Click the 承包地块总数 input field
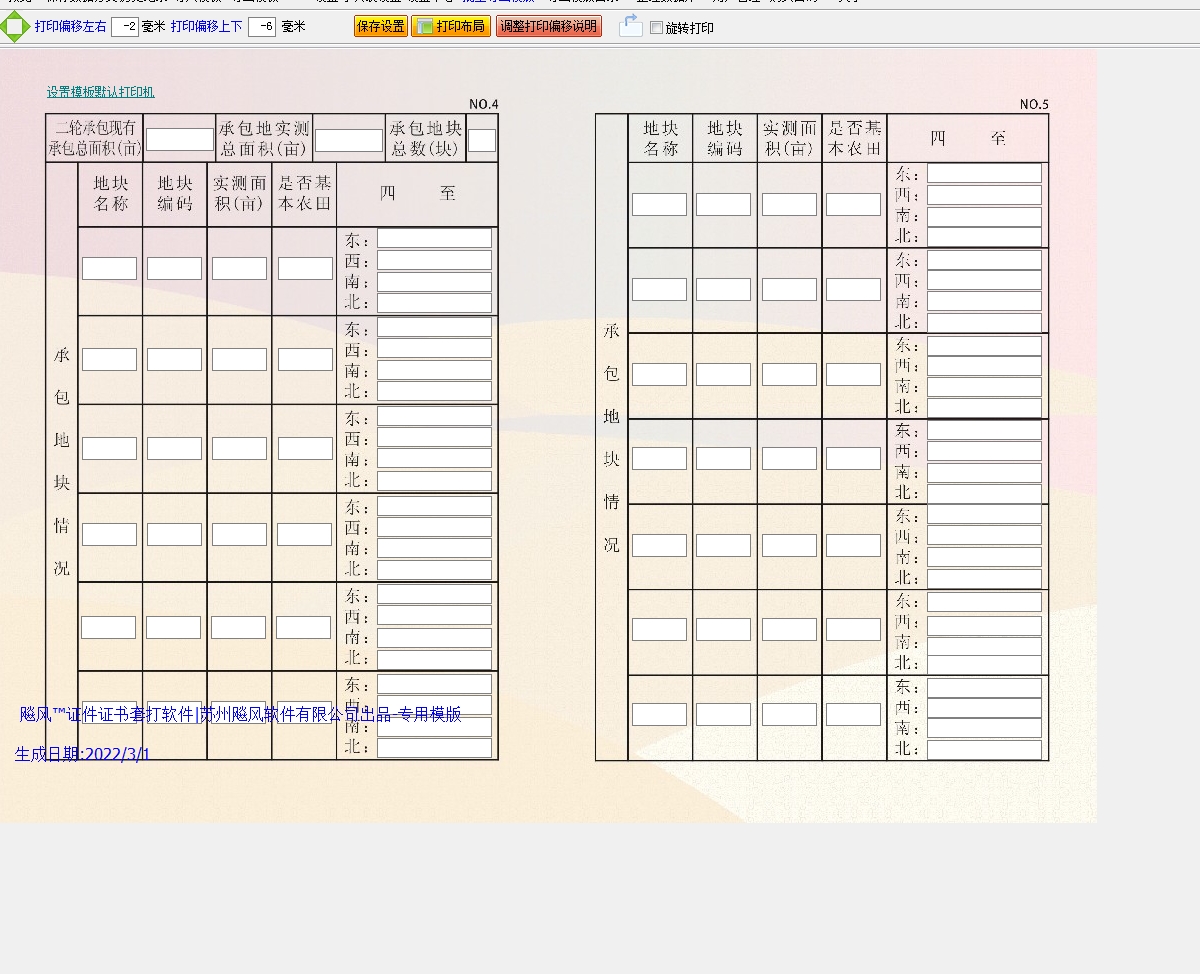Screen dimensions: 1200x974 pyautogui.click(x=481, y=140)
